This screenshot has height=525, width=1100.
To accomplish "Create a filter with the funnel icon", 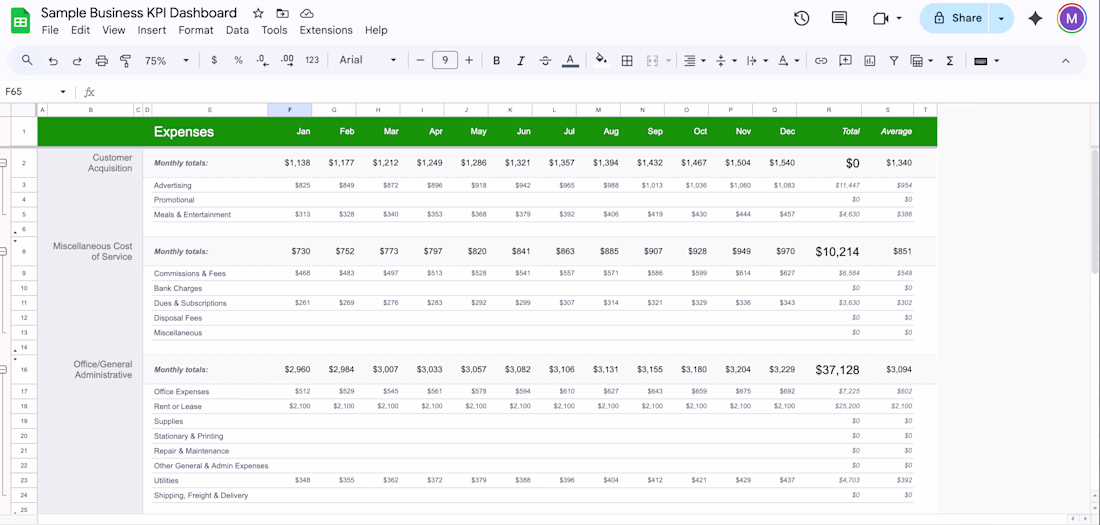I will (893, 61).
